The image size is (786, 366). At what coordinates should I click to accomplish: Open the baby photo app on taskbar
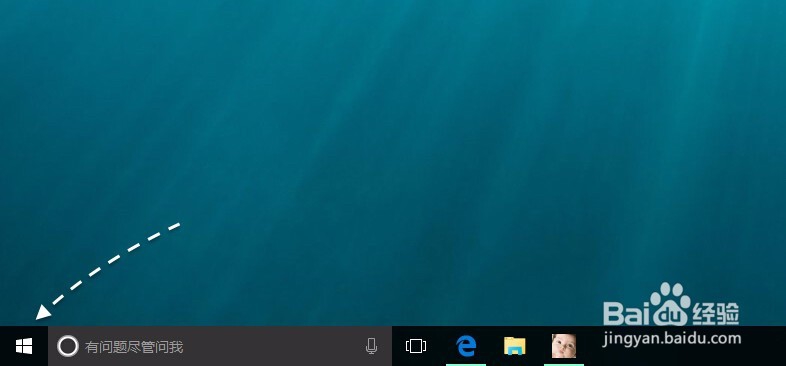pos(564,346)
